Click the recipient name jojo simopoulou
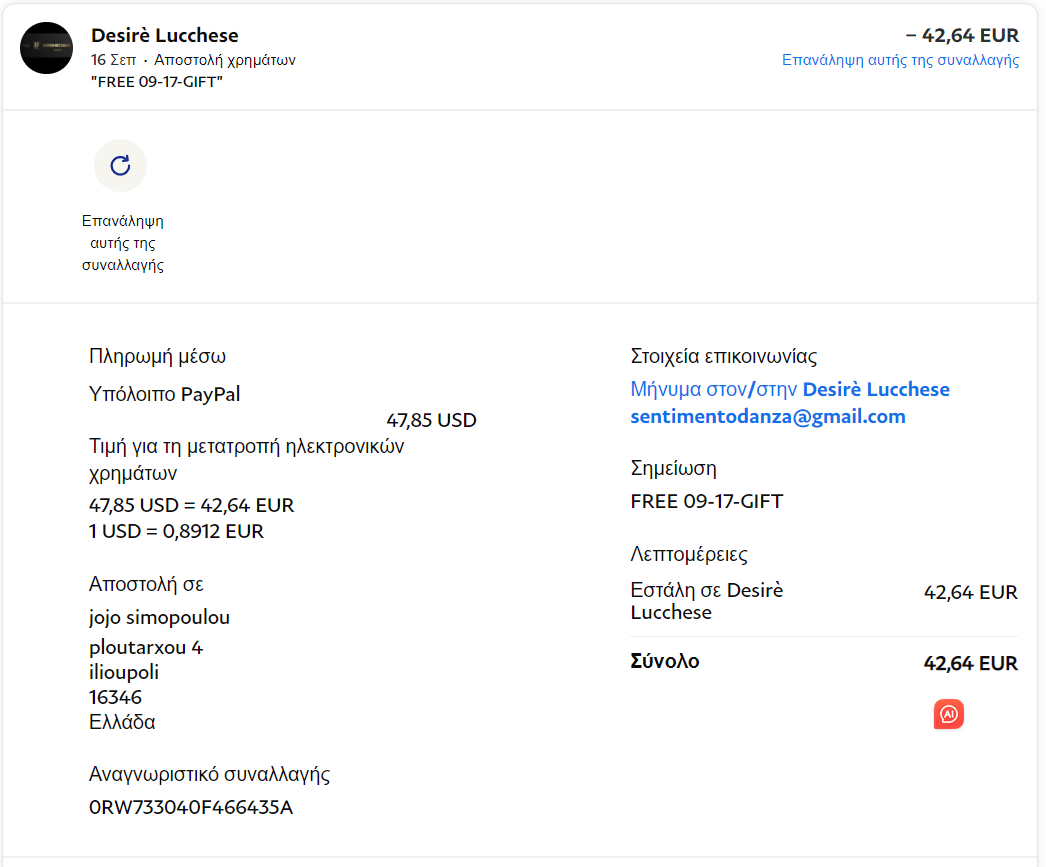 coord(159,617)
